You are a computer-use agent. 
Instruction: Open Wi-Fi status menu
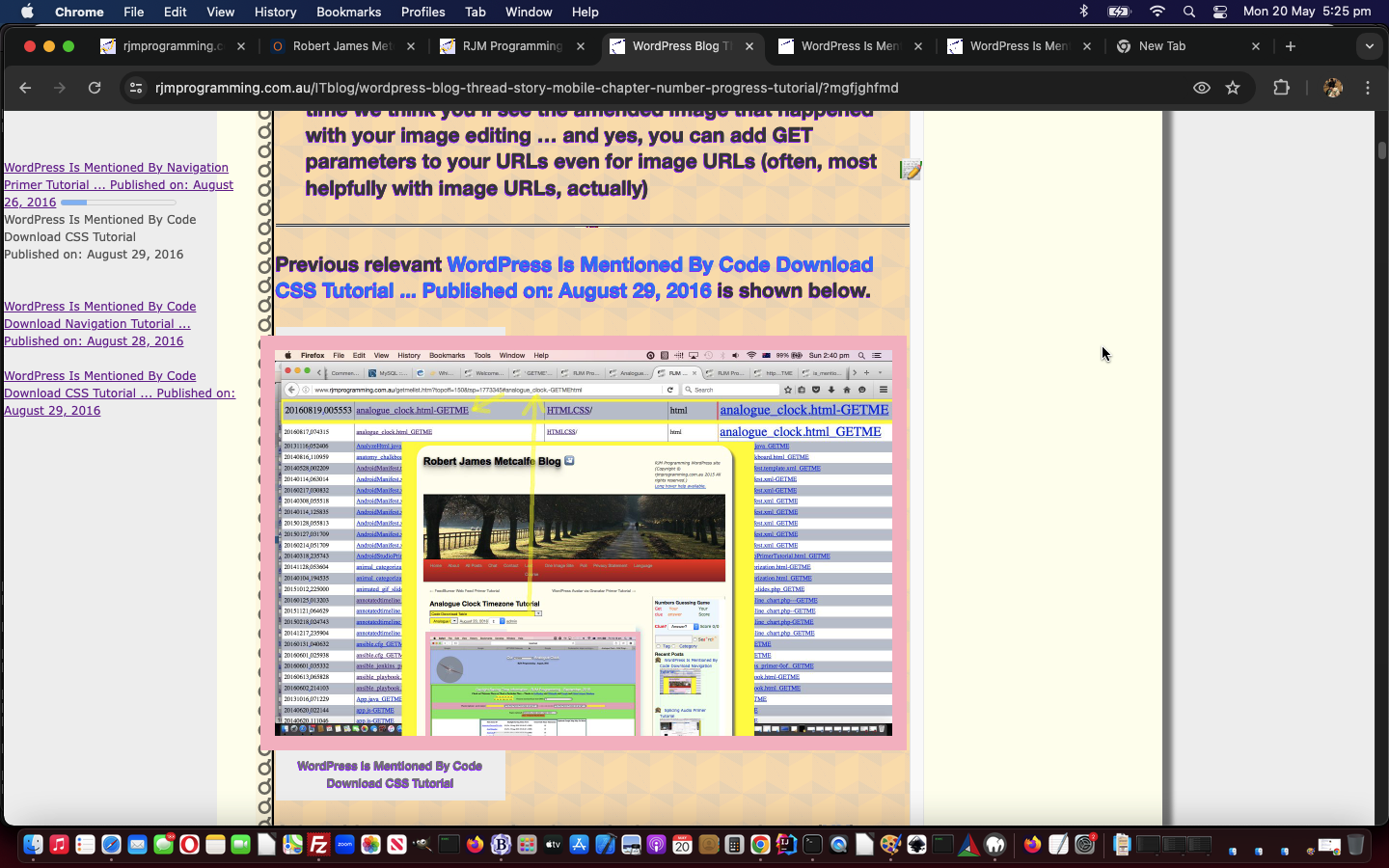point(1157,12)
